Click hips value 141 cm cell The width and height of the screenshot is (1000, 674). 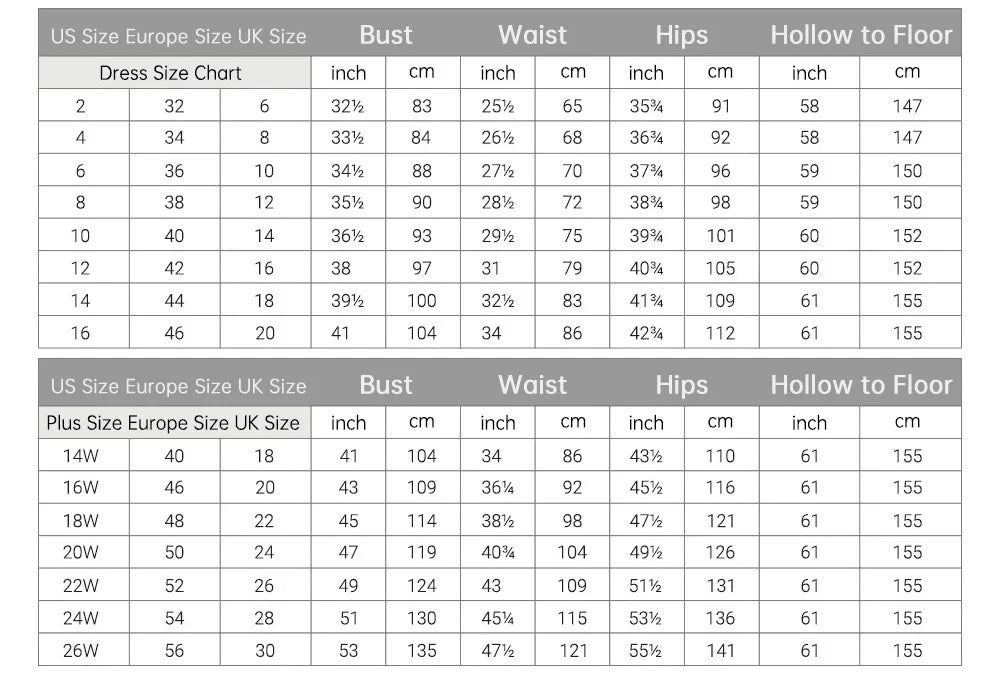pos(721,650)
